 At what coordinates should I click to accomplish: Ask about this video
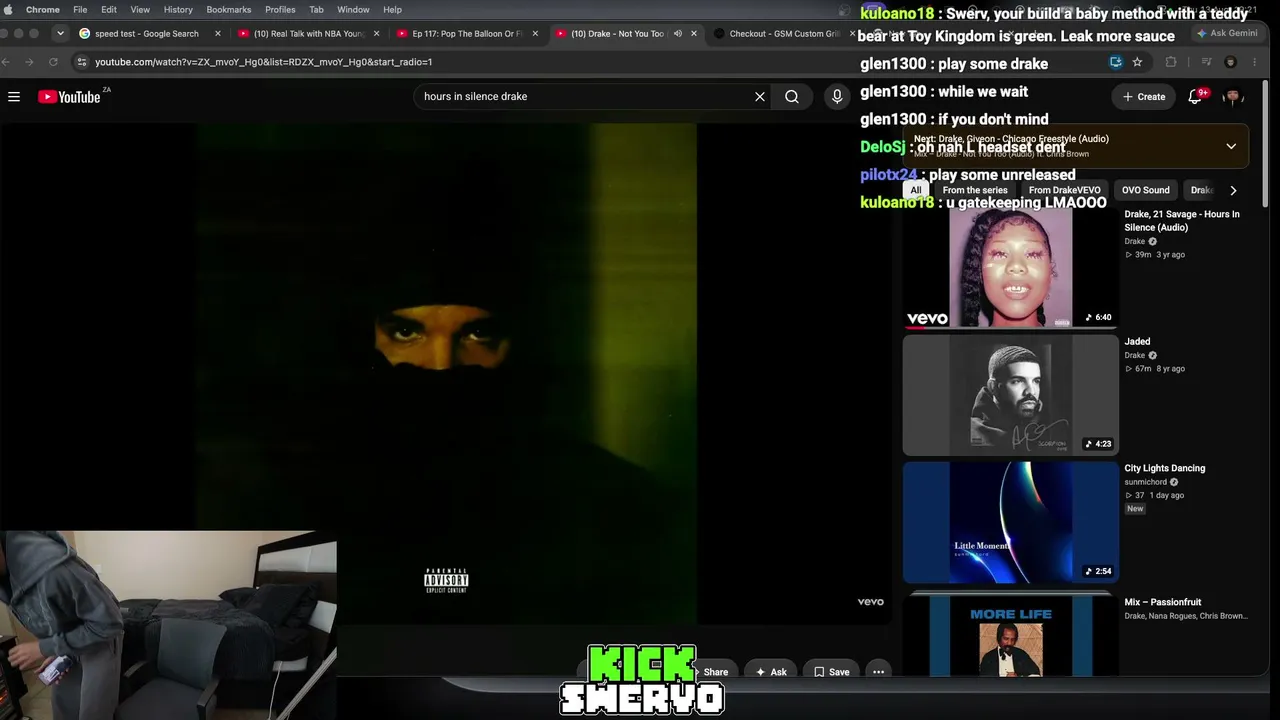click(771, 672)
